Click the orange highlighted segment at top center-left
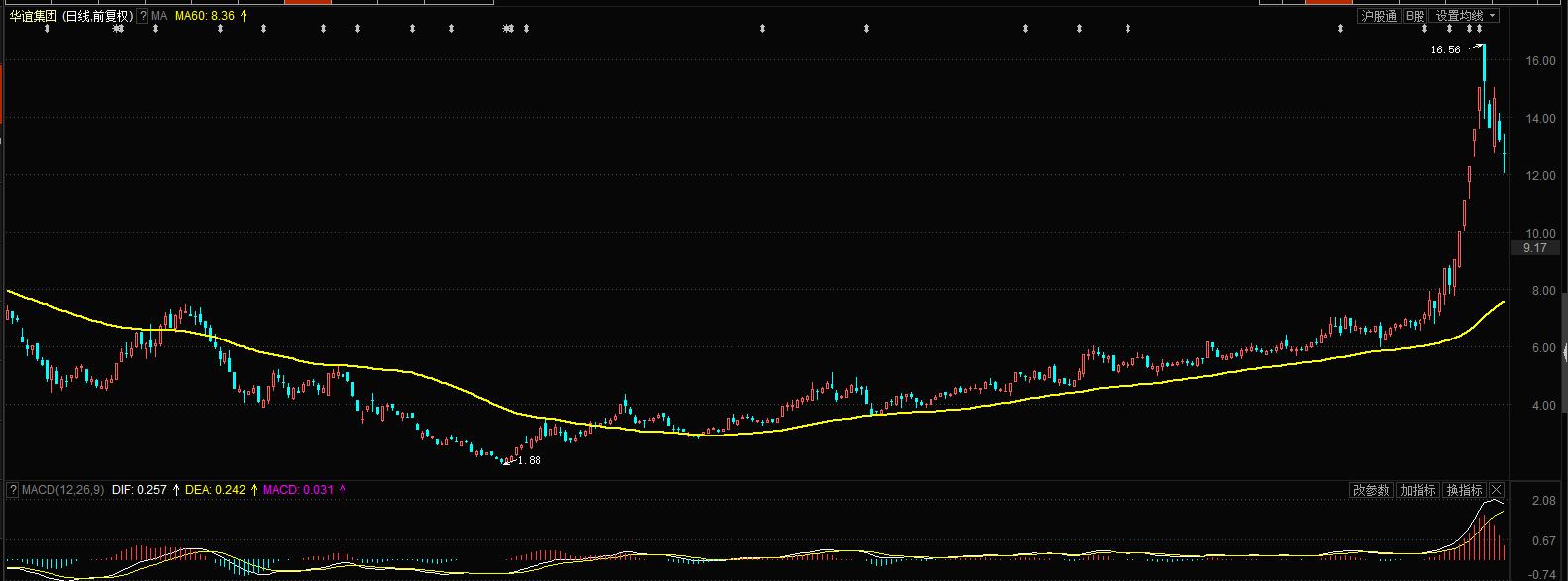 pos(307,2)
